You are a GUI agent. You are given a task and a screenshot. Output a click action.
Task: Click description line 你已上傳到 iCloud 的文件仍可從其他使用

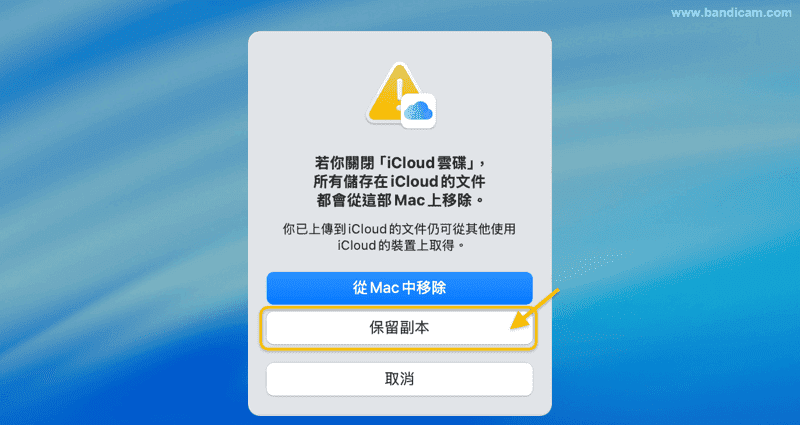pos(399,229)
